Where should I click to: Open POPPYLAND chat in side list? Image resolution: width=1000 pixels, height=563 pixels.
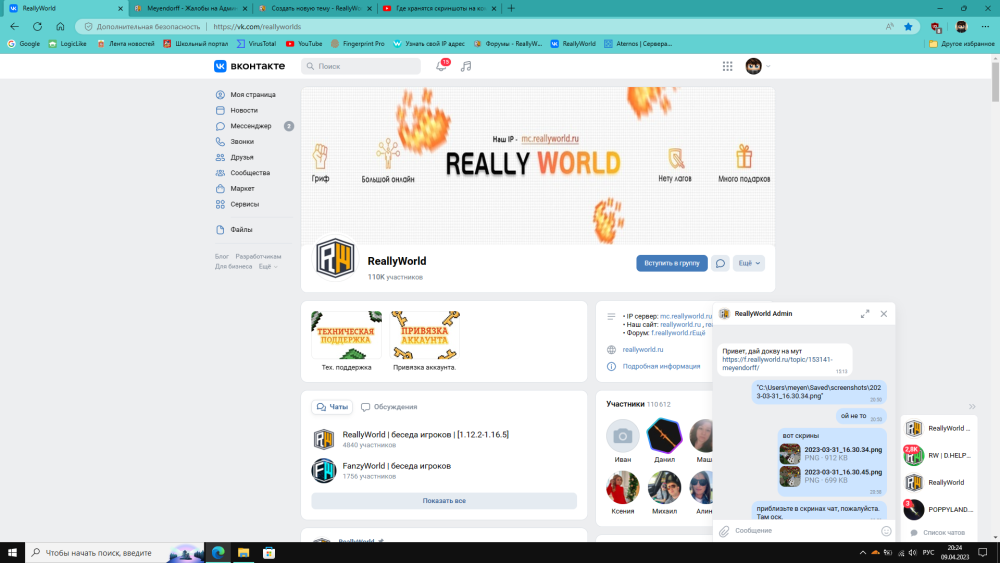click(939, 509)
